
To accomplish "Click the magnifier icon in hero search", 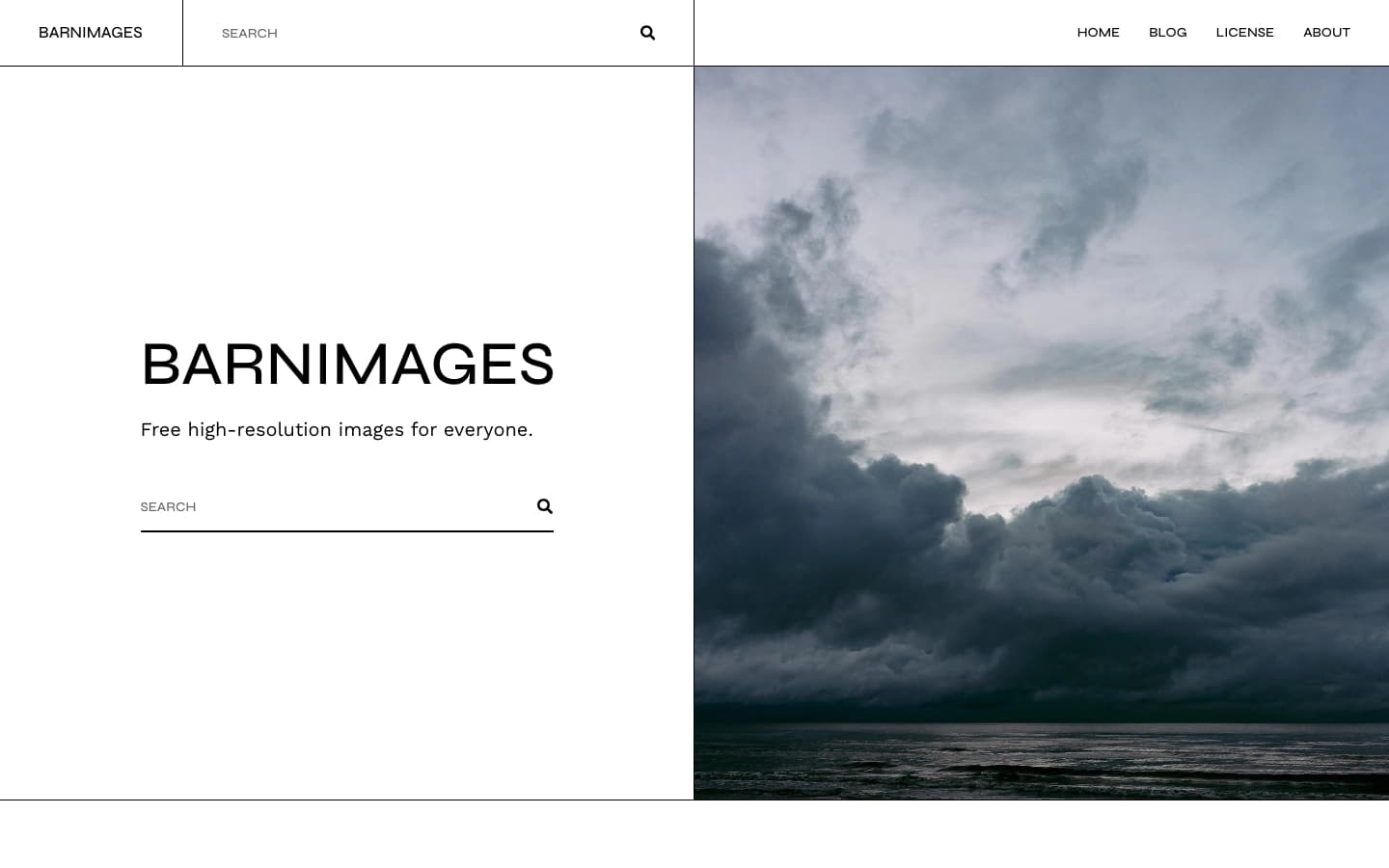I will (x=545, y=506).
